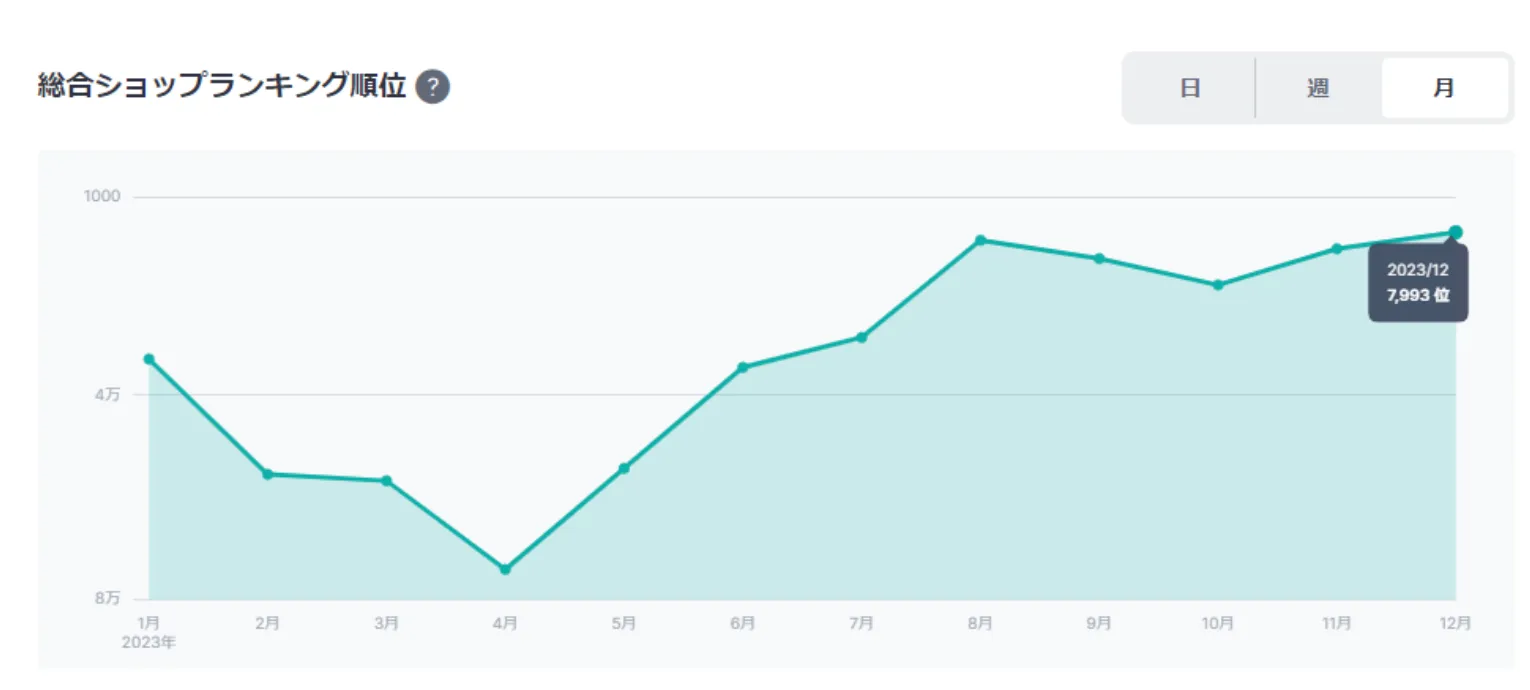Click the 2月 data point on chart
The image size is (1530, 690).
tap(268, 474)
